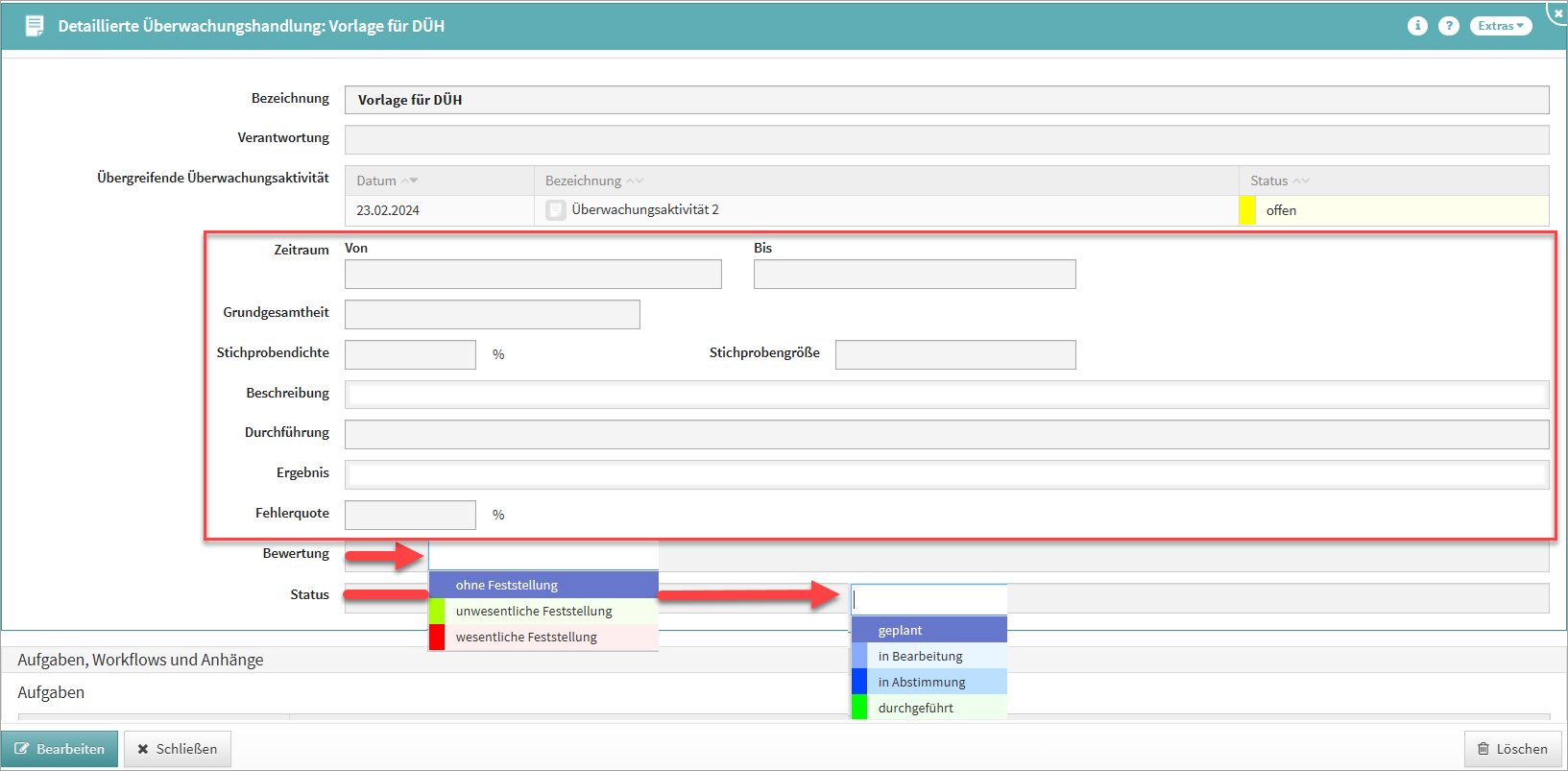The image size is (1568, 771).
Task: Open the Status dropdown field
Action: [929, 599]
